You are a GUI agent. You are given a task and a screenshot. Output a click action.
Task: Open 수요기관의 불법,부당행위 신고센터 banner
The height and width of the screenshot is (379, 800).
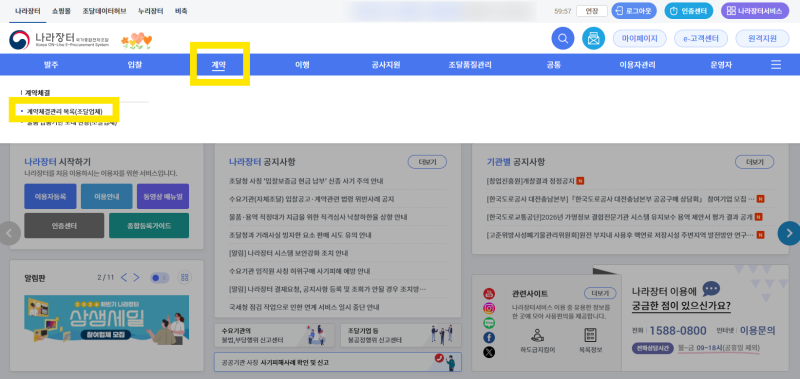tap(274, 335)
